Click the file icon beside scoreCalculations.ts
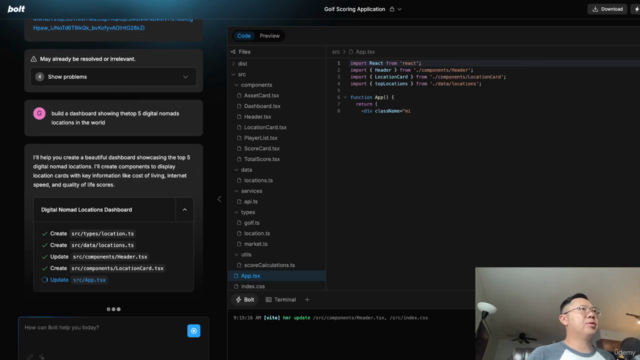640x360 pixels. tap(239, 265)
